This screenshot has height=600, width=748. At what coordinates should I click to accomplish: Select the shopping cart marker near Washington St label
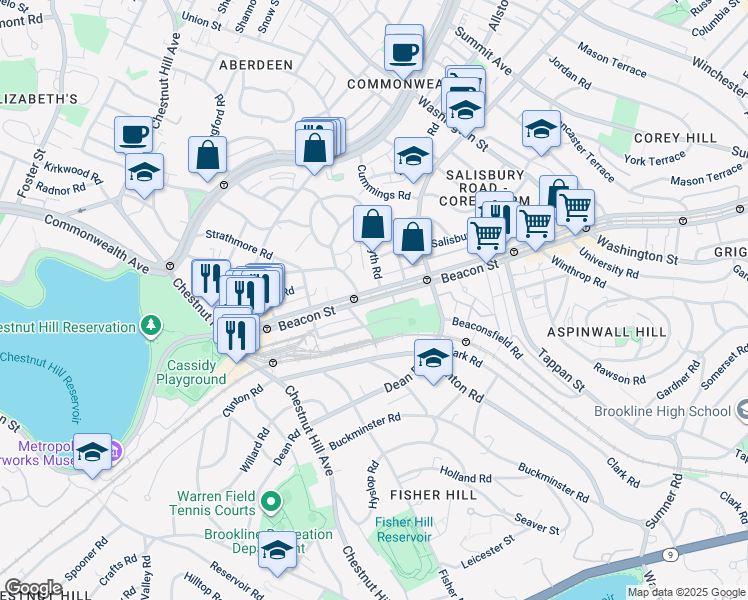point(576,210)
